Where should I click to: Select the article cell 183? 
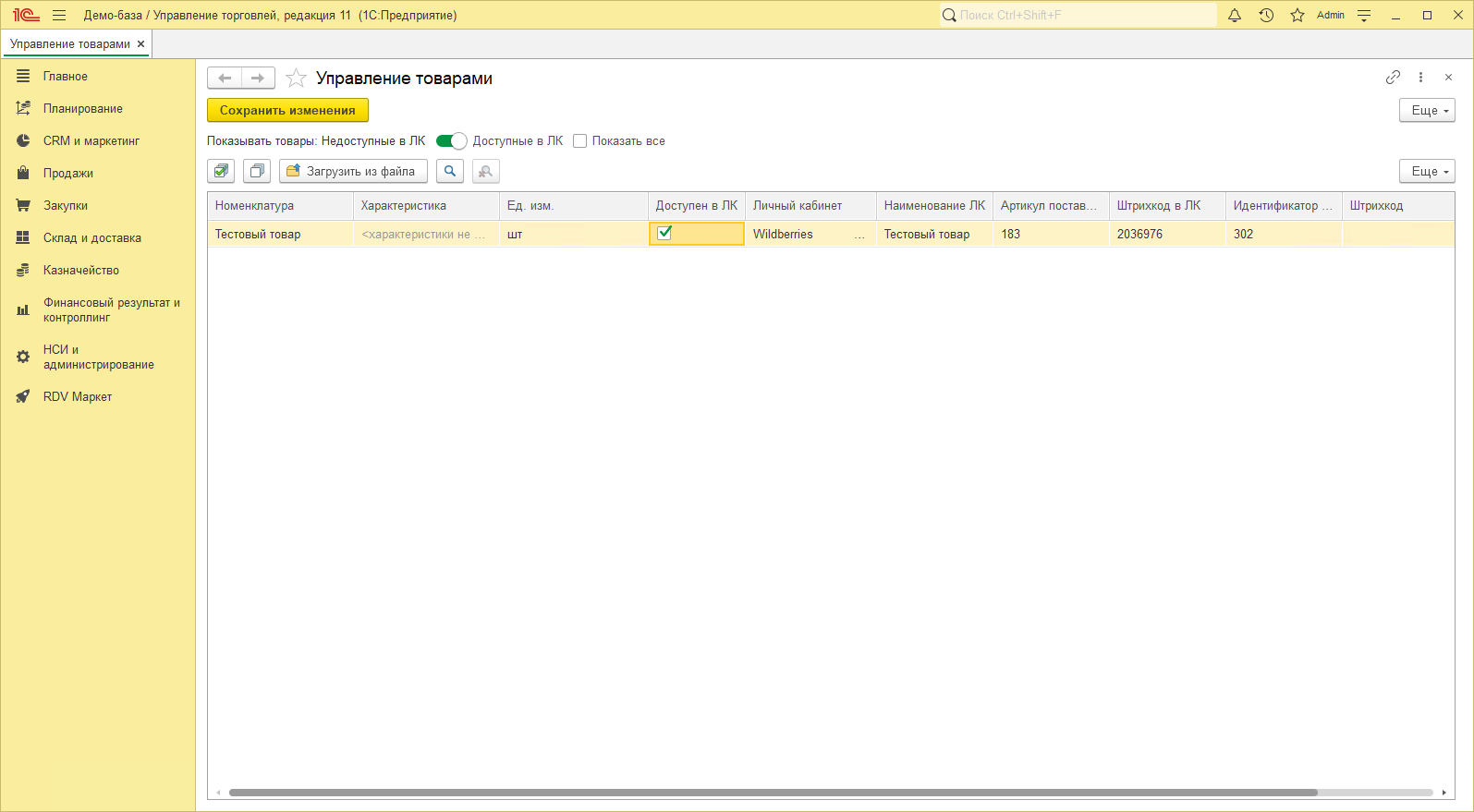pyautogui.click(x=1051, y=235)
